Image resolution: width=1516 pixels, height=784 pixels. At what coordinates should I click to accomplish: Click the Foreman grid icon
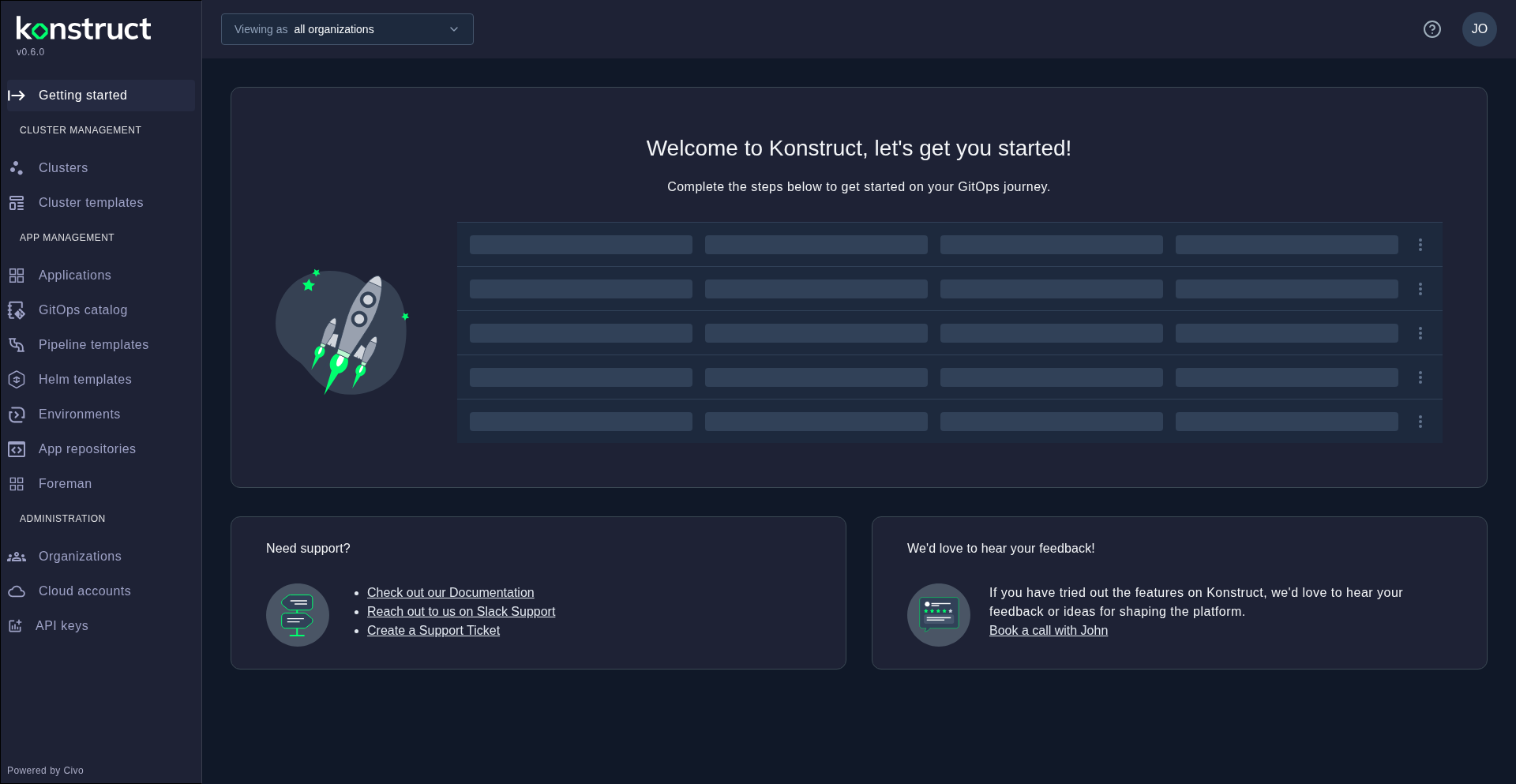click(x=17, y=484)
